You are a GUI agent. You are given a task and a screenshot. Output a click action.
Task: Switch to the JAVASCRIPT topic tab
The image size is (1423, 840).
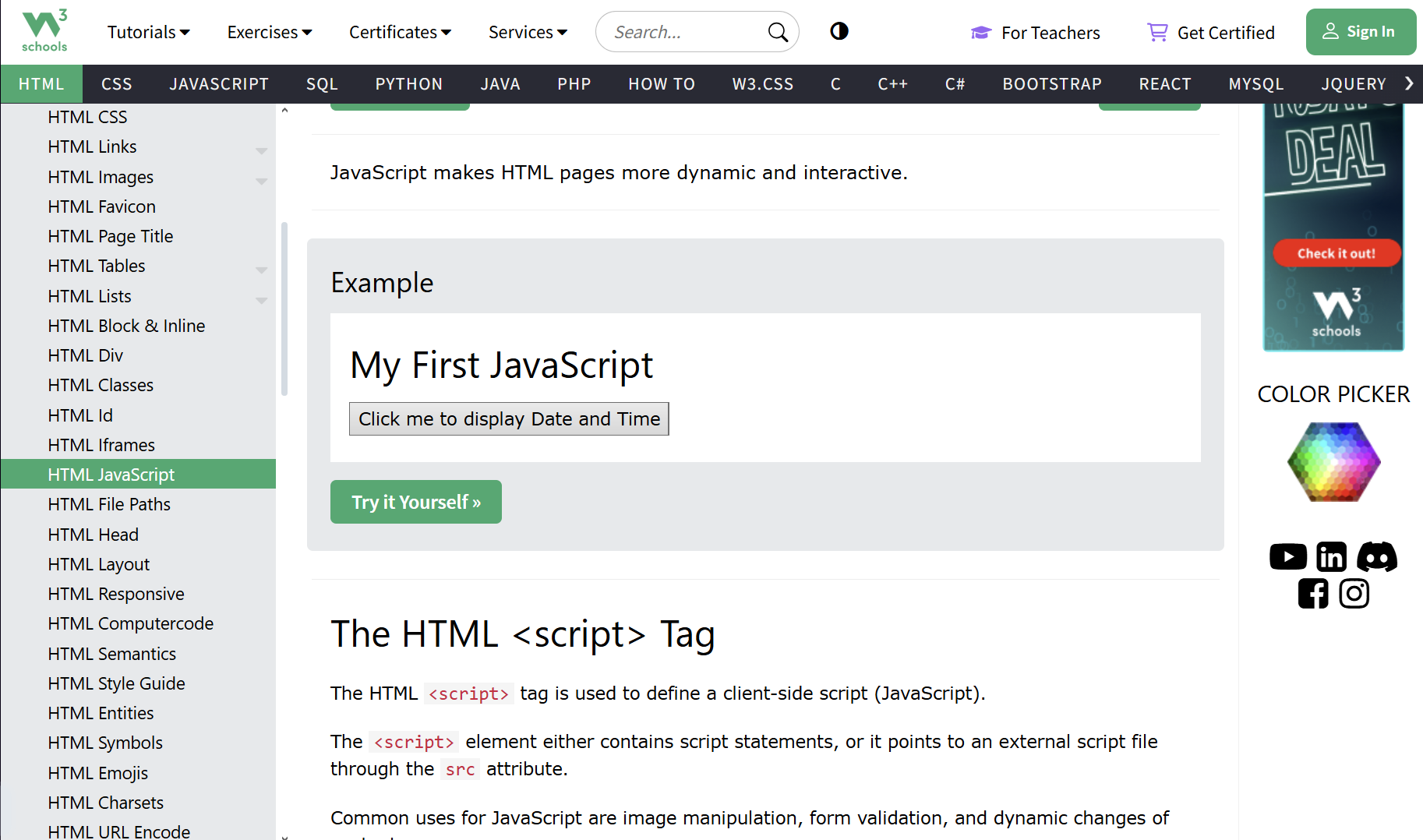click(x=219, y=84)
